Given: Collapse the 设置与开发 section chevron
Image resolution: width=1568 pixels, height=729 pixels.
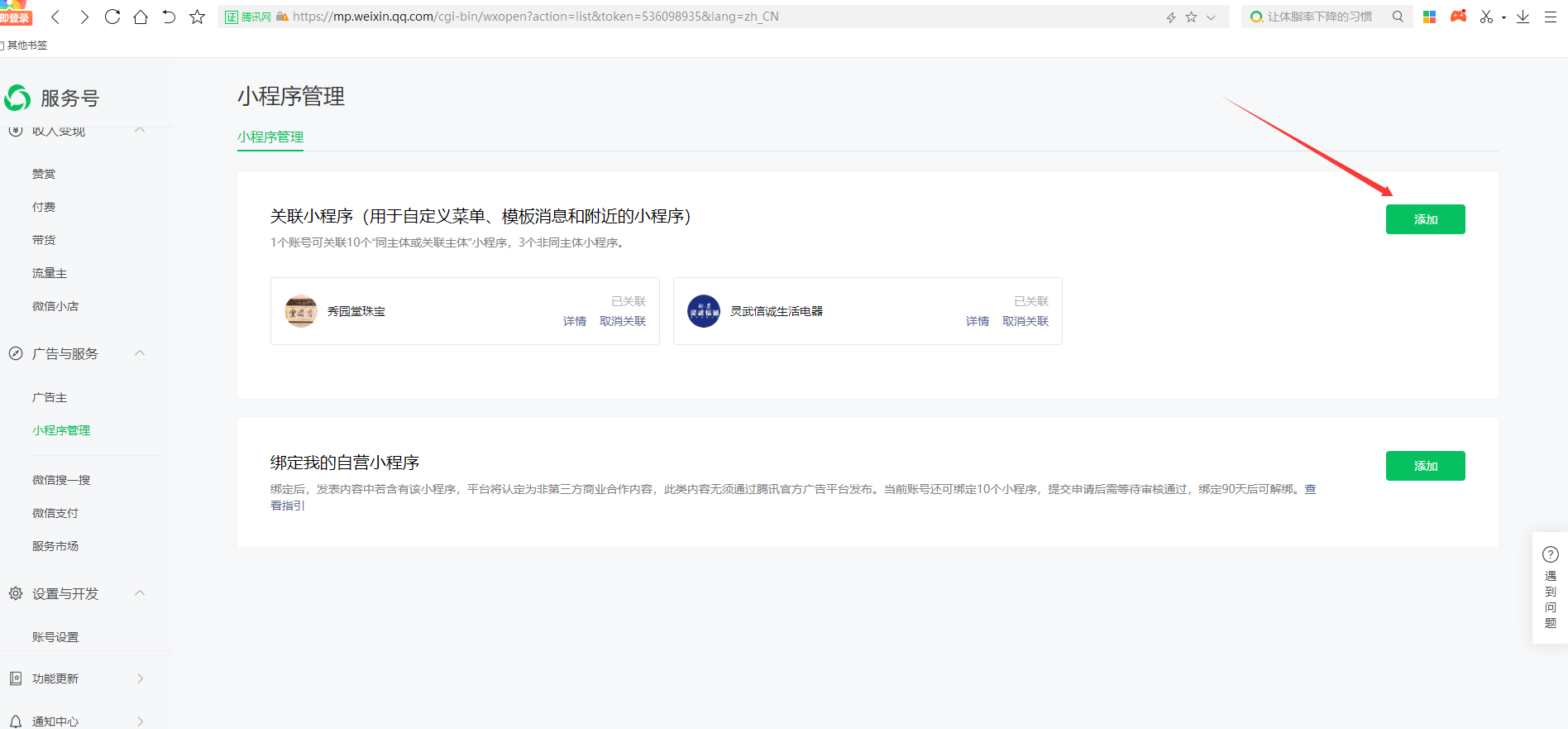Looking at the screenshot, I should pos(140,593).
